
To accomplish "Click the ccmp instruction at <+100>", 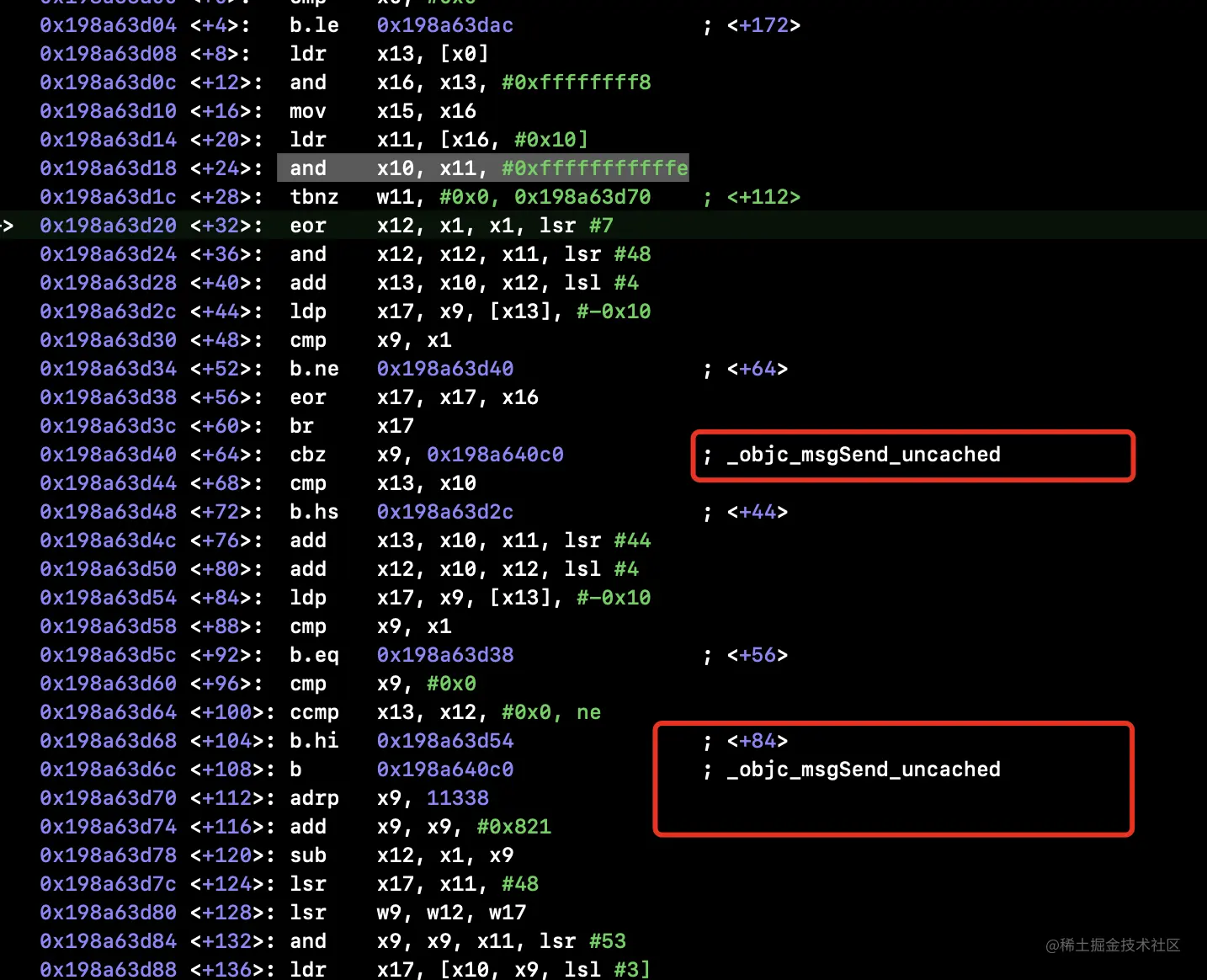I will click(x=314, y=712).
